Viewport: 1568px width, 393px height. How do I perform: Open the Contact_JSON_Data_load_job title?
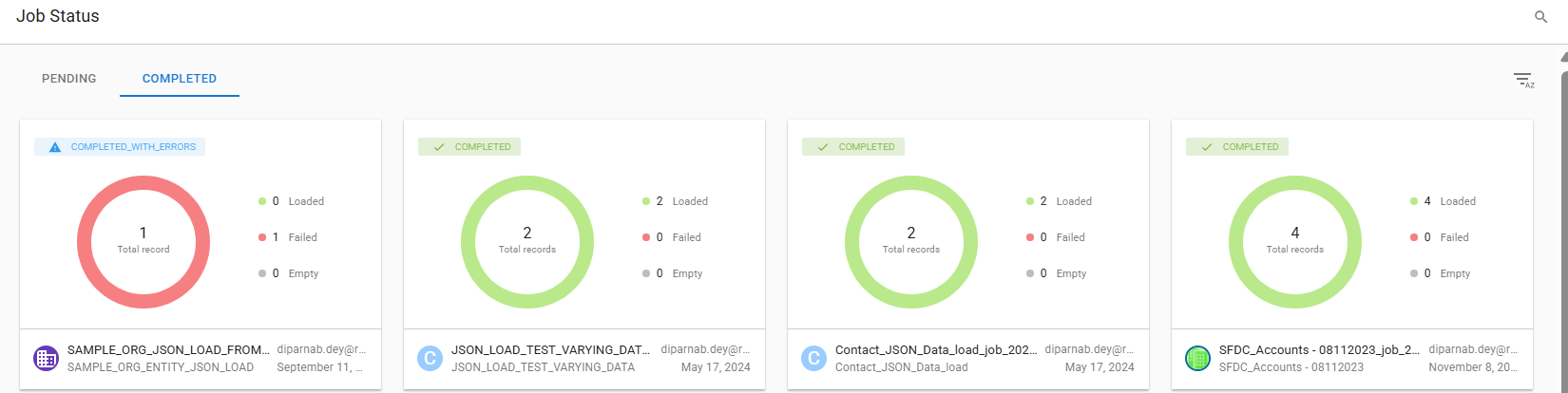(x=936, y=350)
